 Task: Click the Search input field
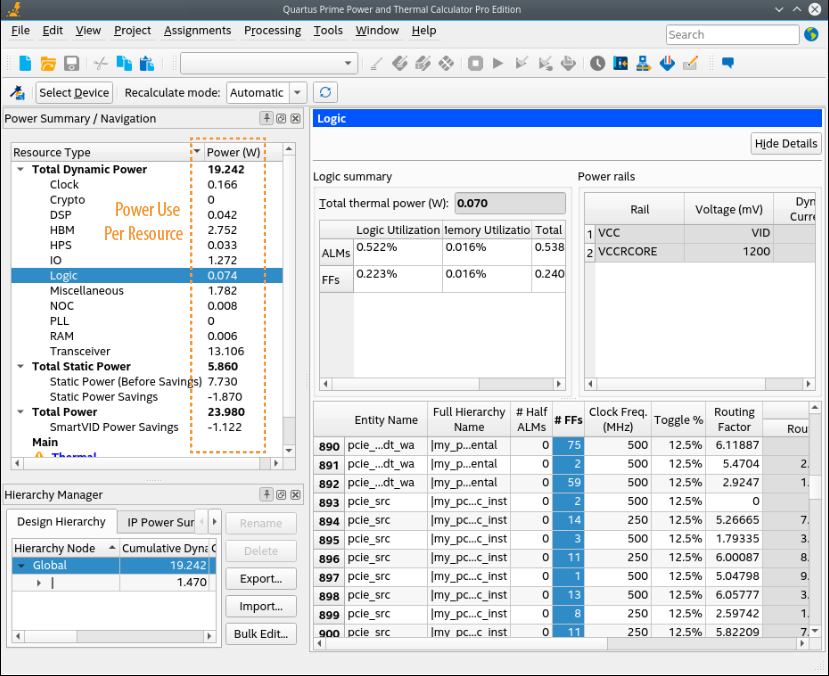[x=731, y=35]
